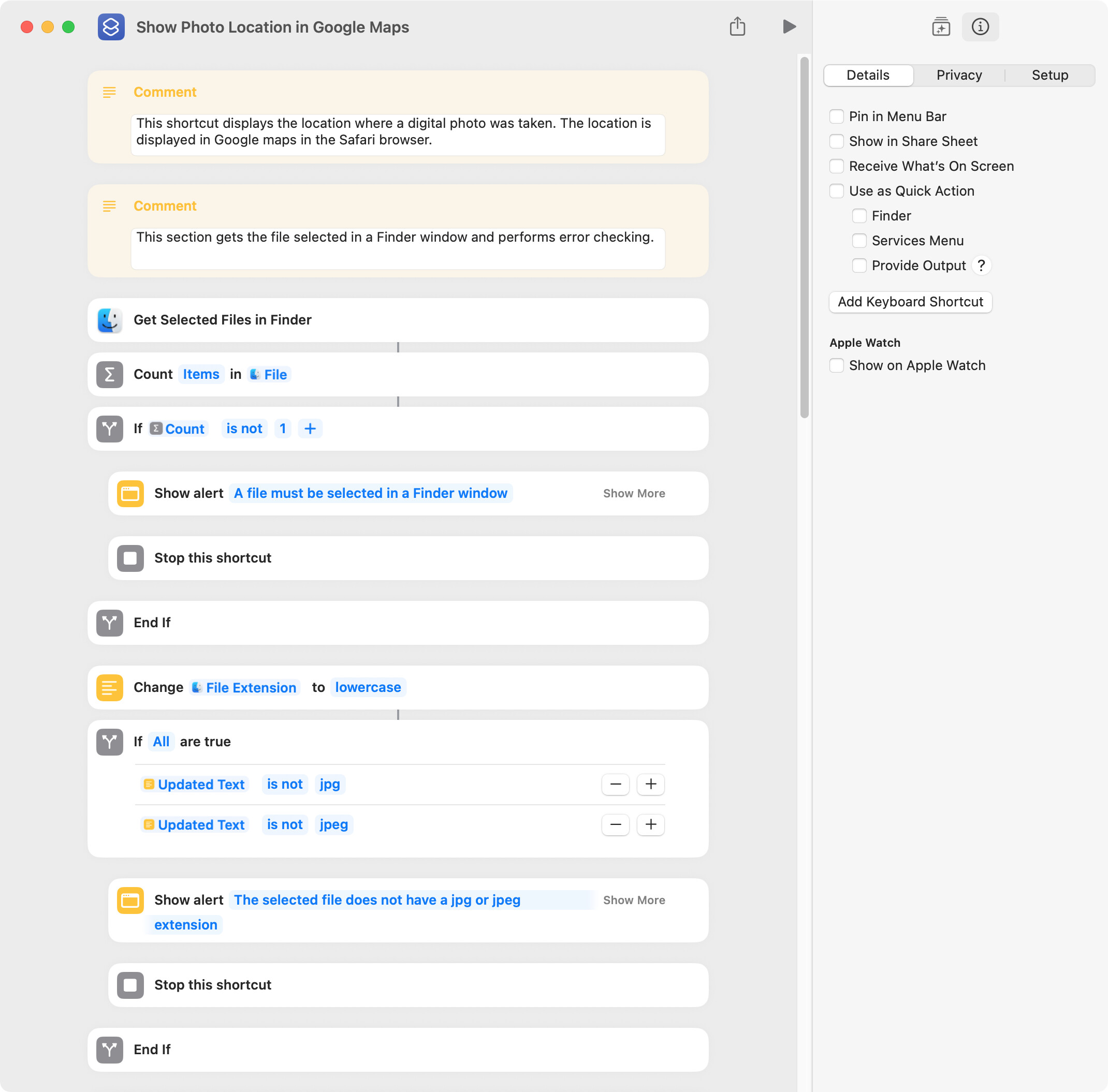The width and height of the screenshot is (1108, 1092).
Task: Click the Change case text icon
Action: coord(110,688)
